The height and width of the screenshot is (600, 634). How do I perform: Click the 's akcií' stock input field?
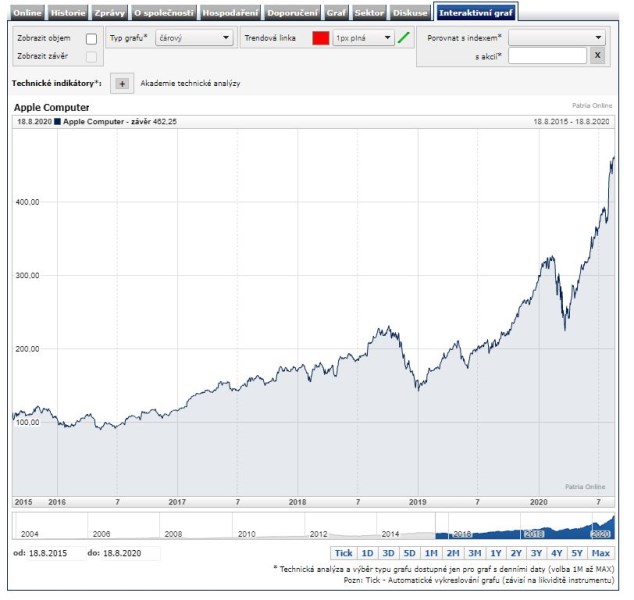pos(547,56)
